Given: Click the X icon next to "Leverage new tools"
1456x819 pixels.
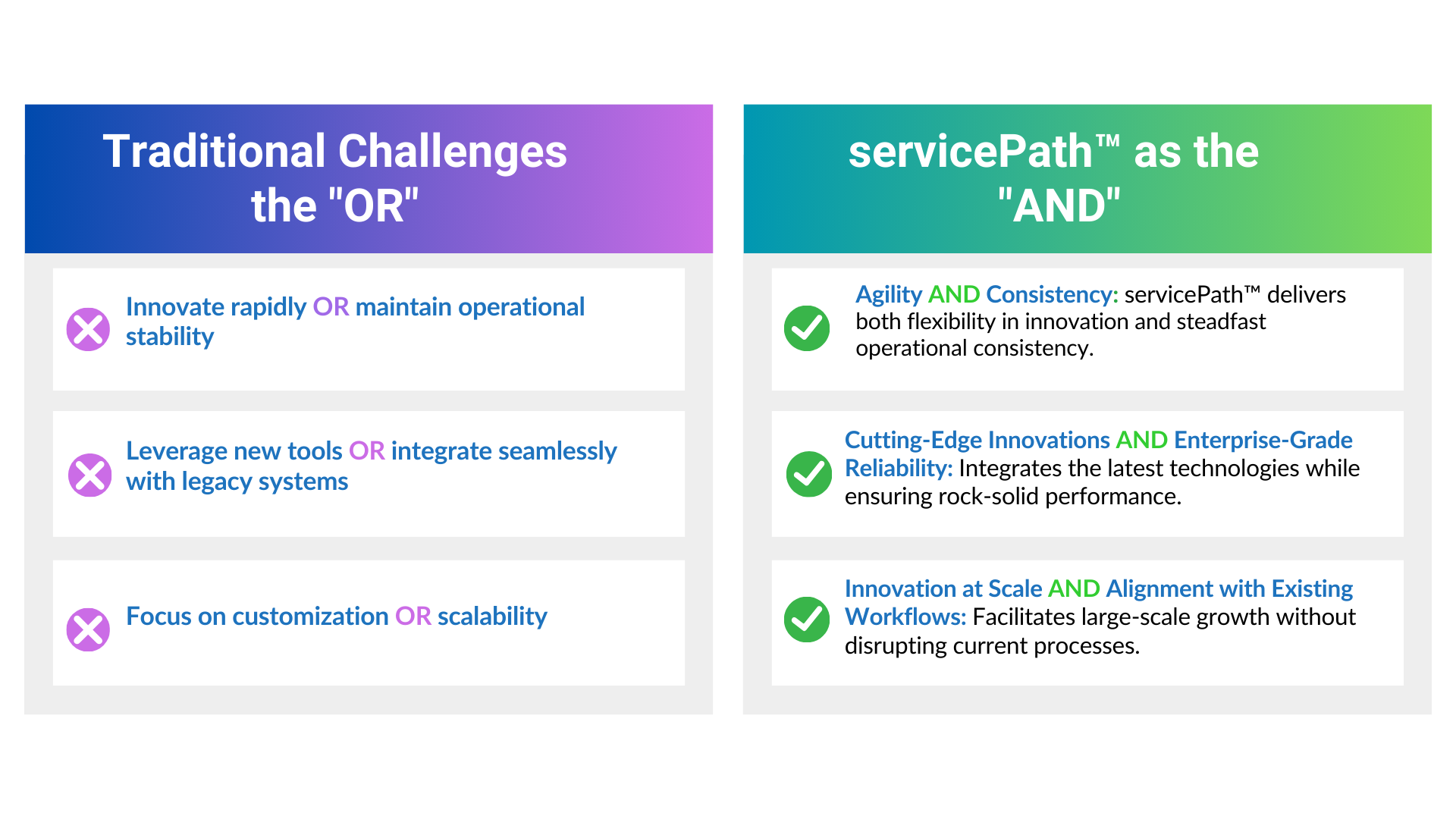Looking at the screenshot, I should pyautogui.click(x=90, y=475).
